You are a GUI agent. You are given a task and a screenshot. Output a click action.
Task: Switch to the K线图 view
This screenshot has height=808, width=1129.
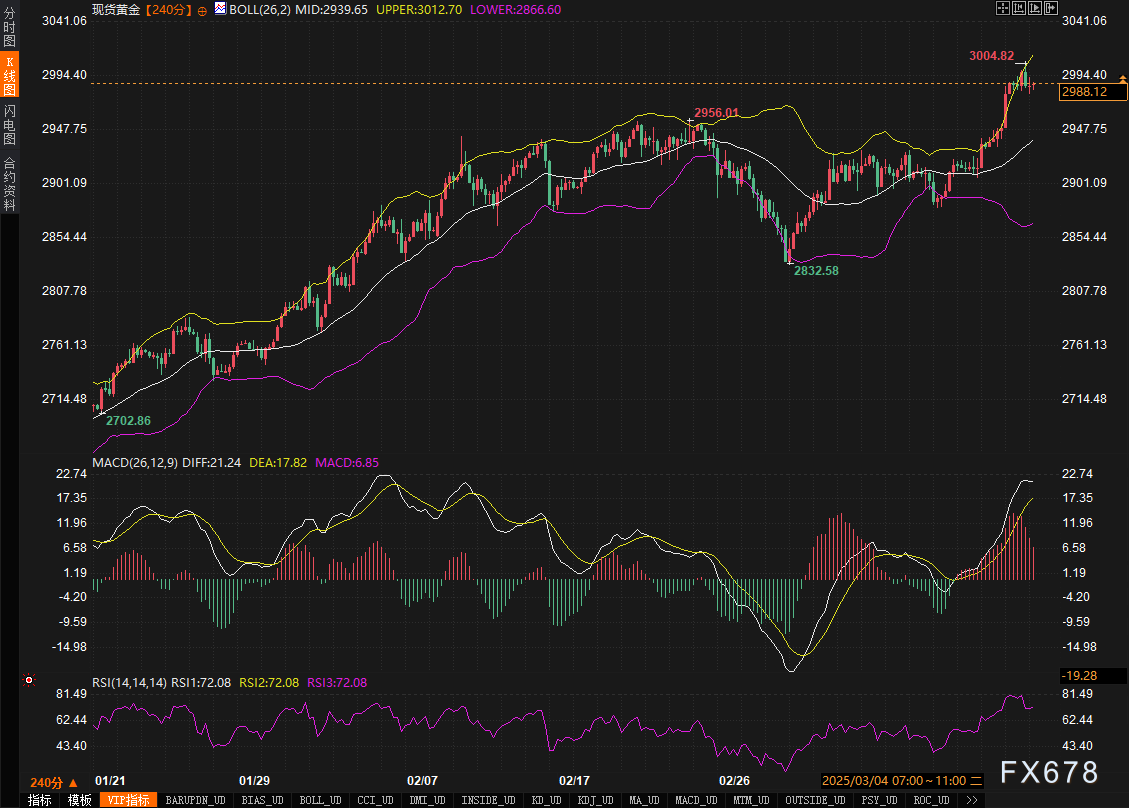tap(9, 76)
